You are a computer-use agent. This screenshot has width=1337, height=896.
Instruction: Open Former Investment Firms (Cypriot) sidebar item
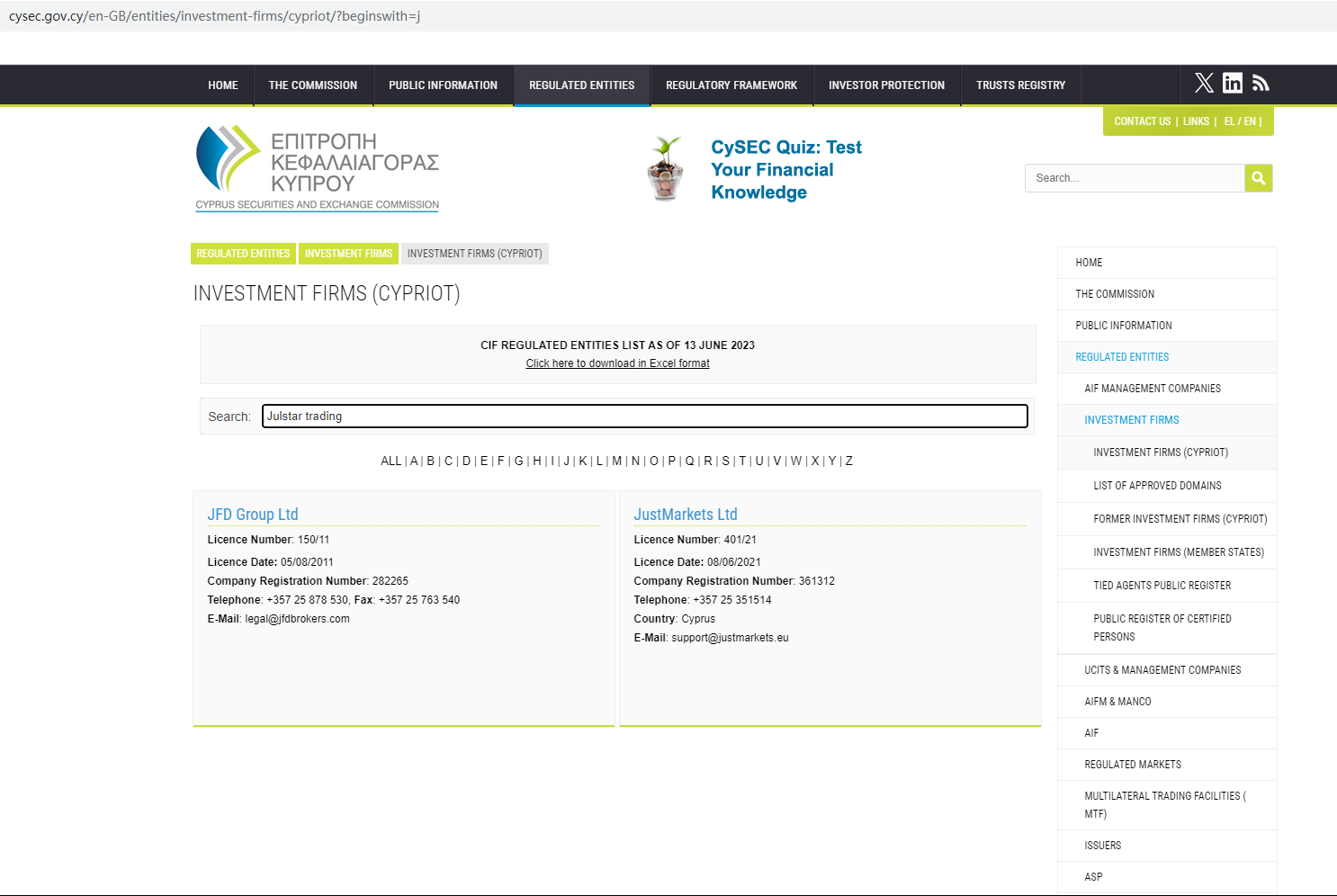(x=1180, y=519)
